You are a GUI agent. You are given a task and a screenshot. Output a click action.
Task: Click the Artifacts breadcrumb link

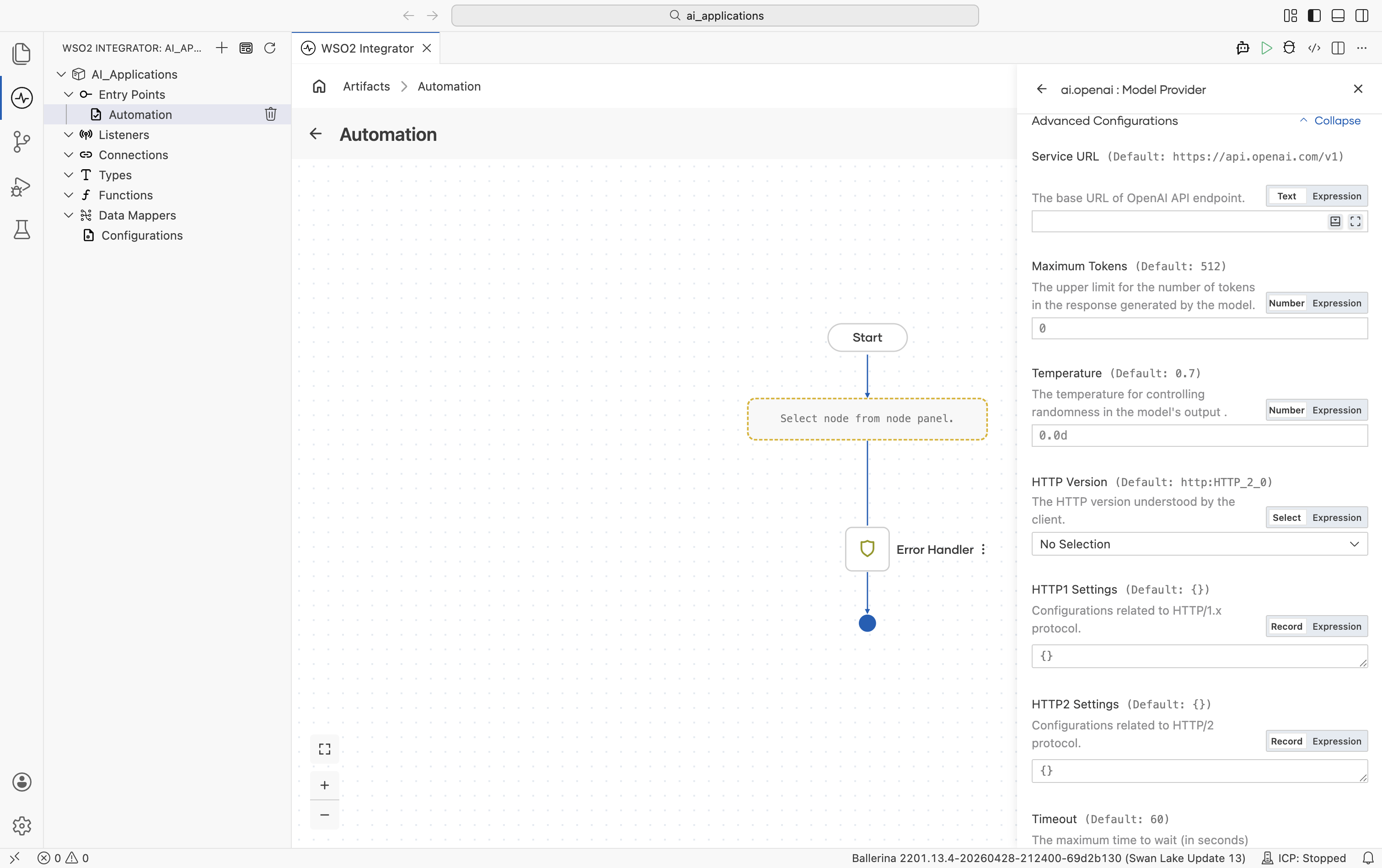(x=366, y=87)
